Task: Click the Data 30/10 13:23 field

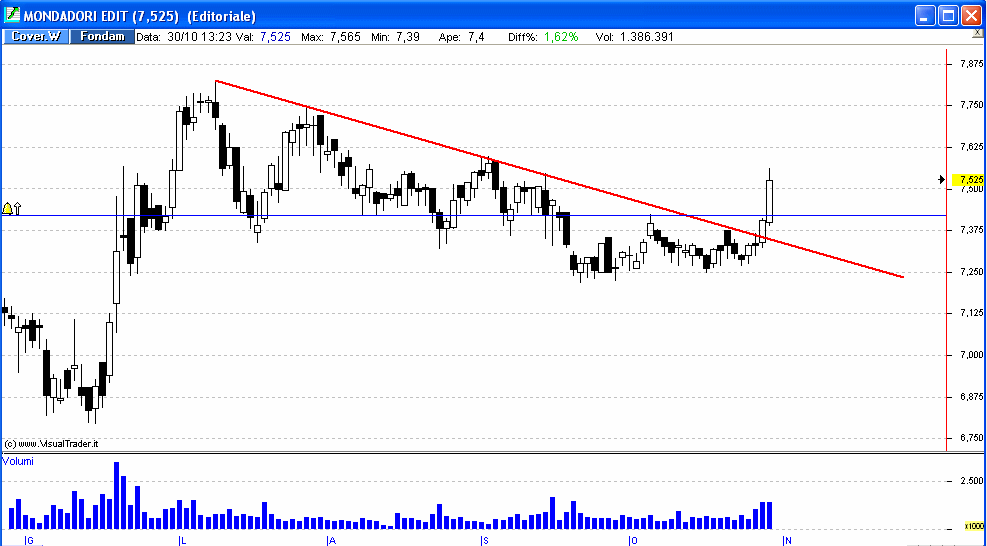Action: 183,37
